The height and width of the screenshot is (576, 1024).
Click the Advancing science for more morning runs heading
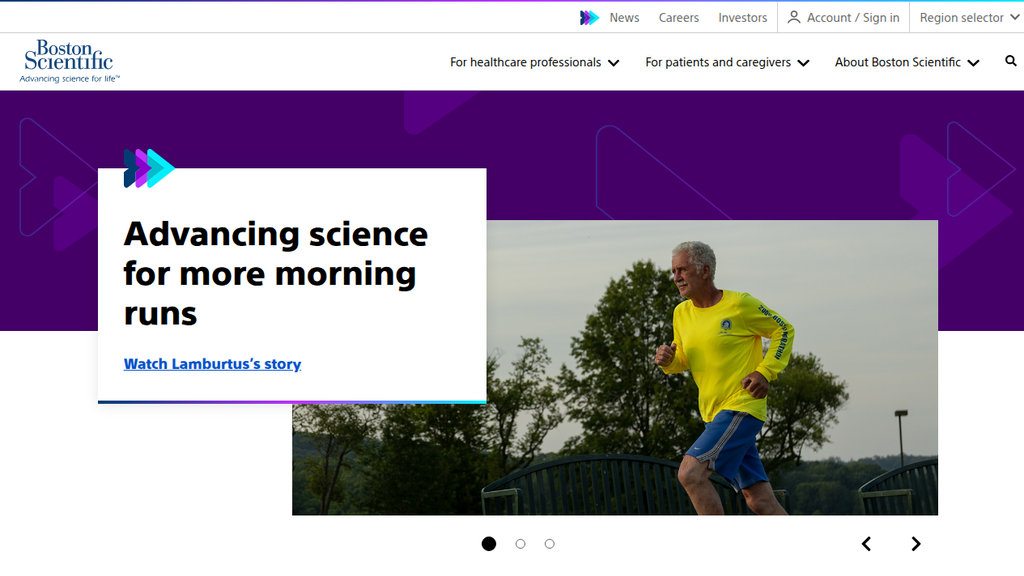[276, 274]
